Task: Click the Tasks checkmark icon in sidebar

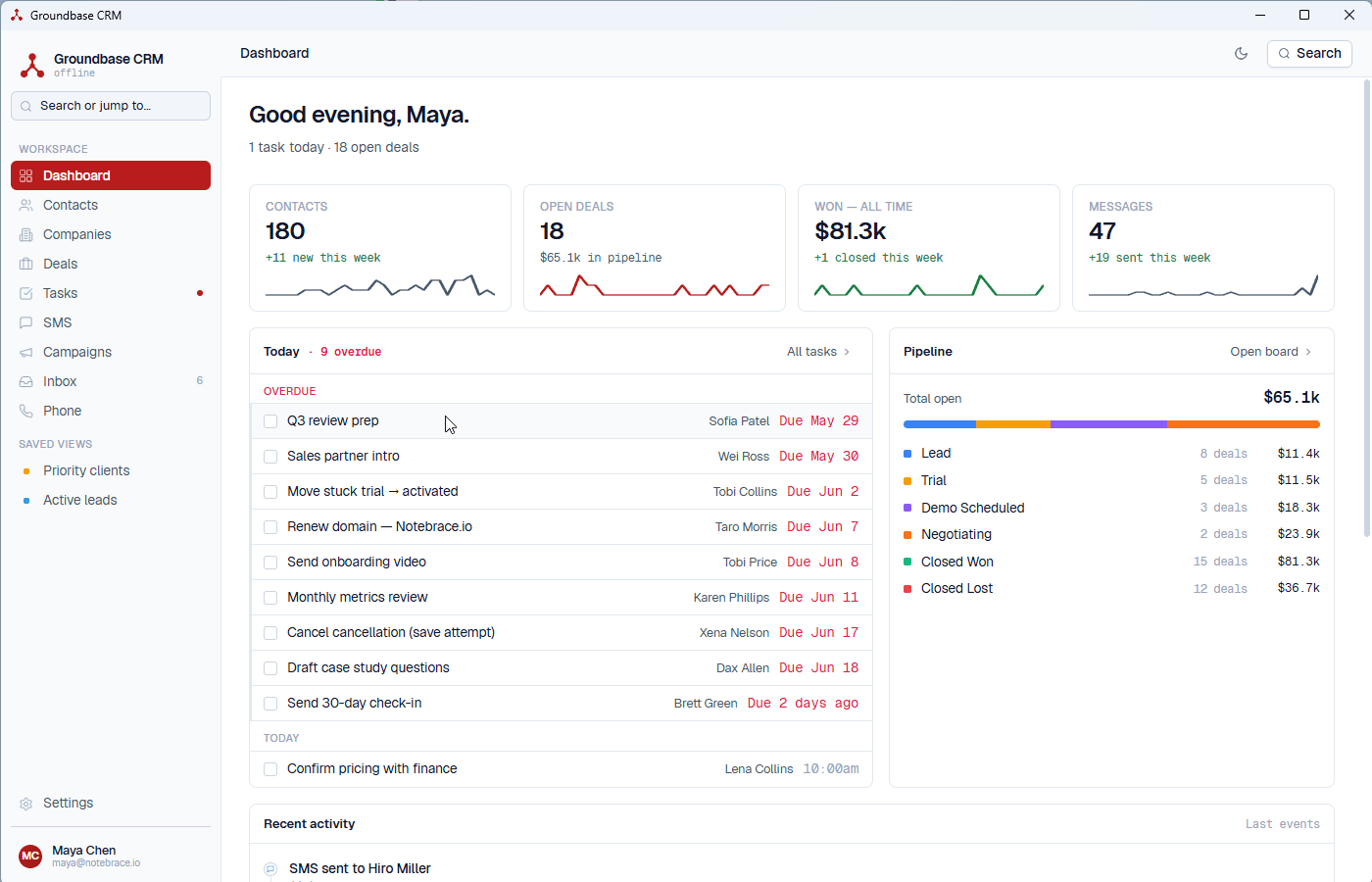Action: click(x=26, y=293)
